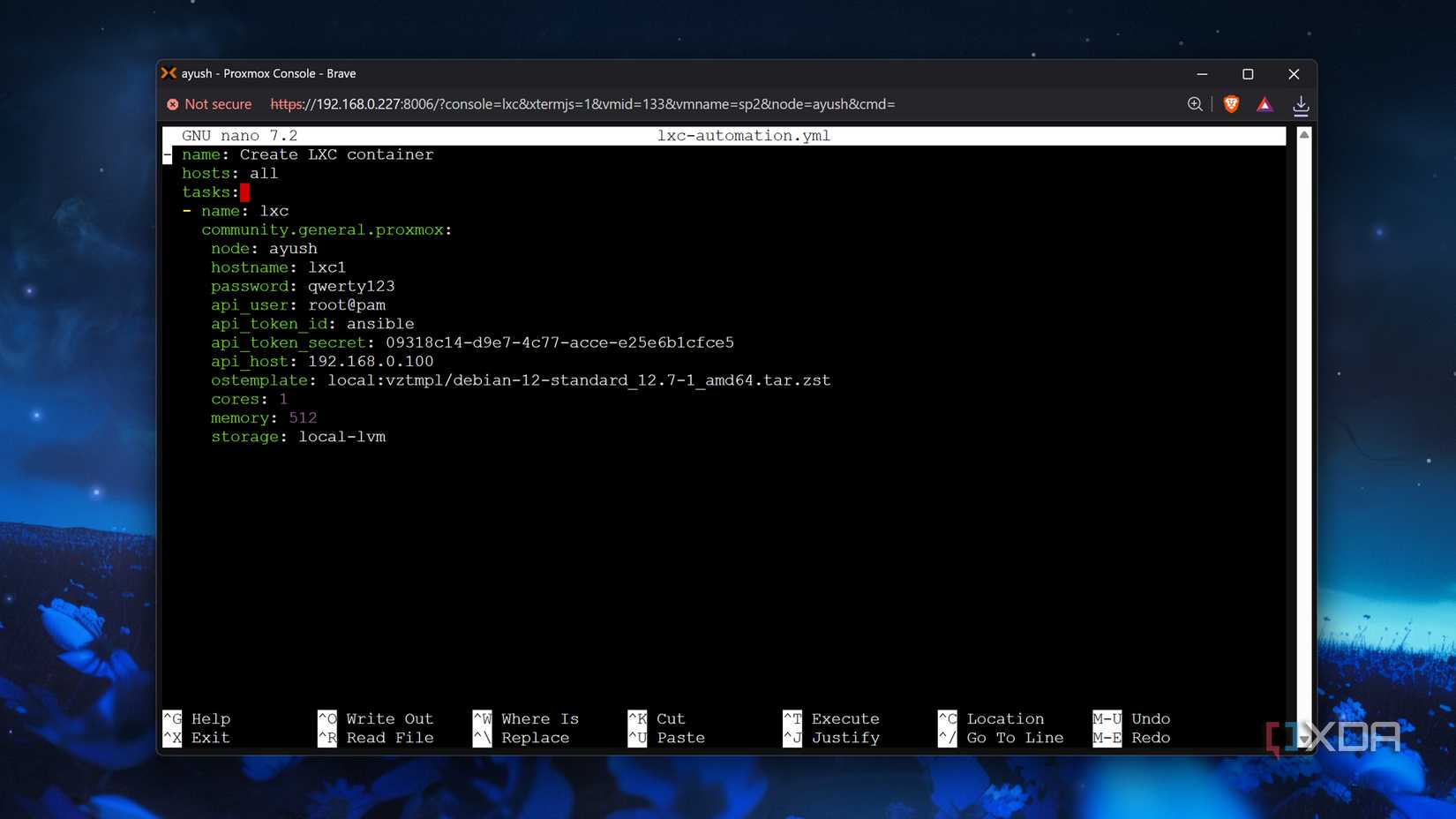
Task: Click the api_host value 192.168.0.100
Action: click(371, 362)
